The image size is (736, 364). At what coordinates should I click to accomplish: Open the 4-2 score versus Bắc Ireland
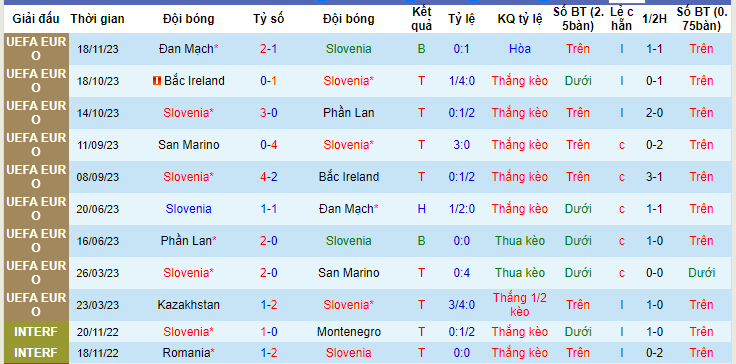coord(268,177)
